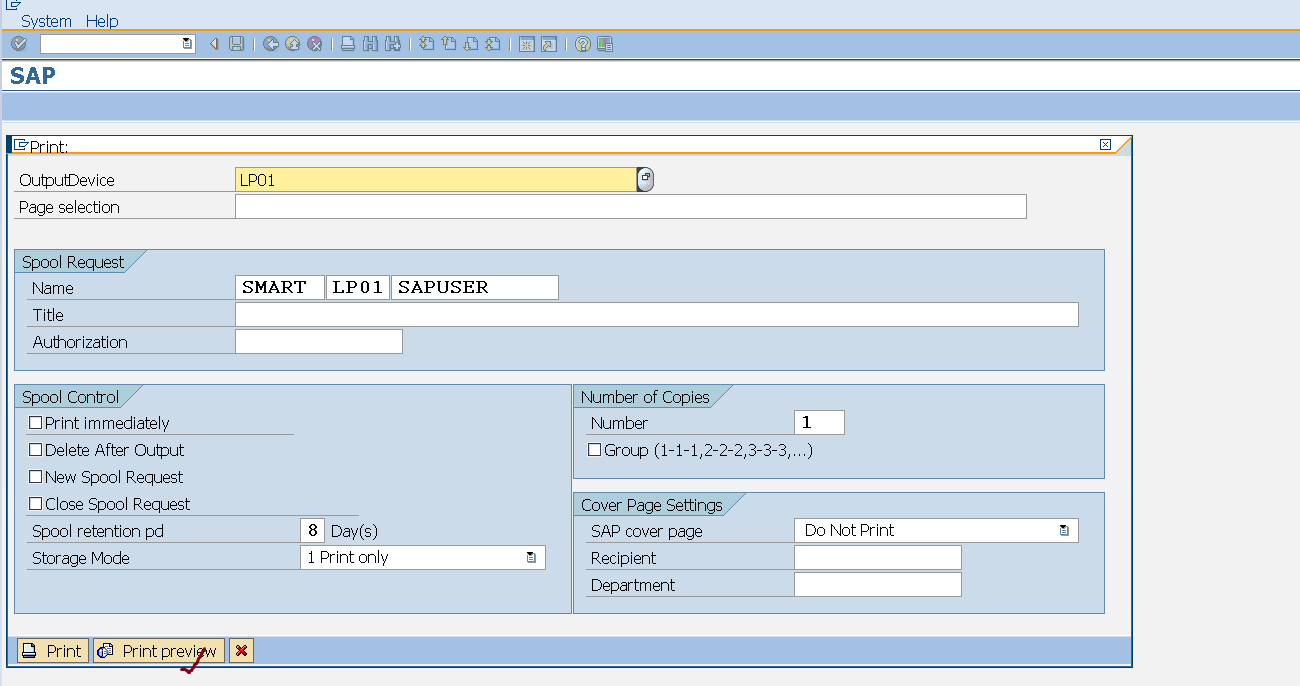
Task: Open the Help menu
Action: (x=102, y=21)
